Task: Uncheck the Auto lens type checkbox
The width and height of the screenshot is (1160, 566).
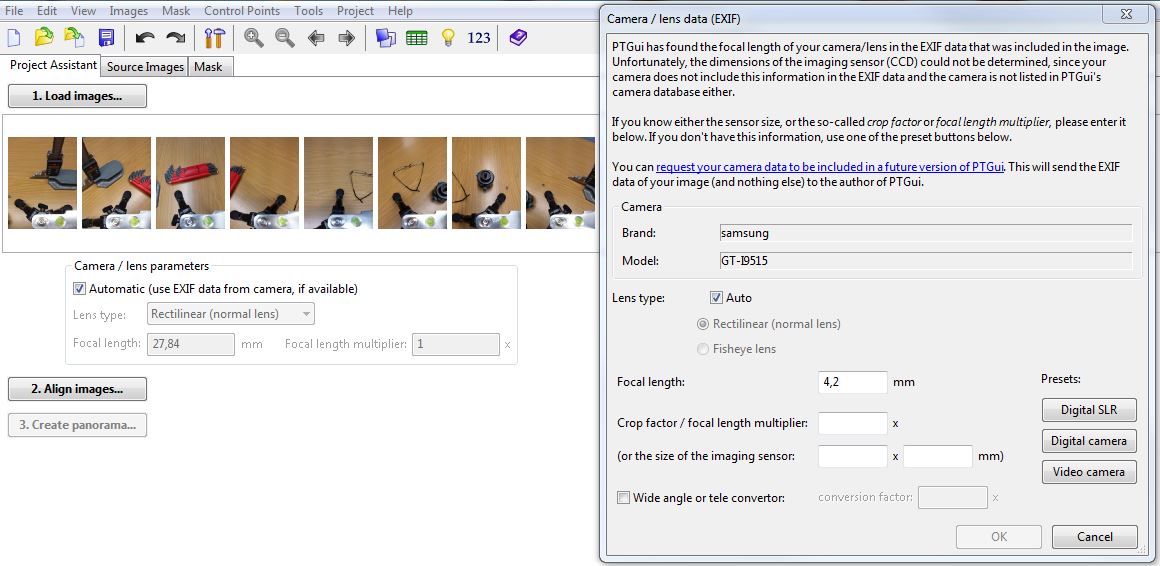Action: coord(716,298)
